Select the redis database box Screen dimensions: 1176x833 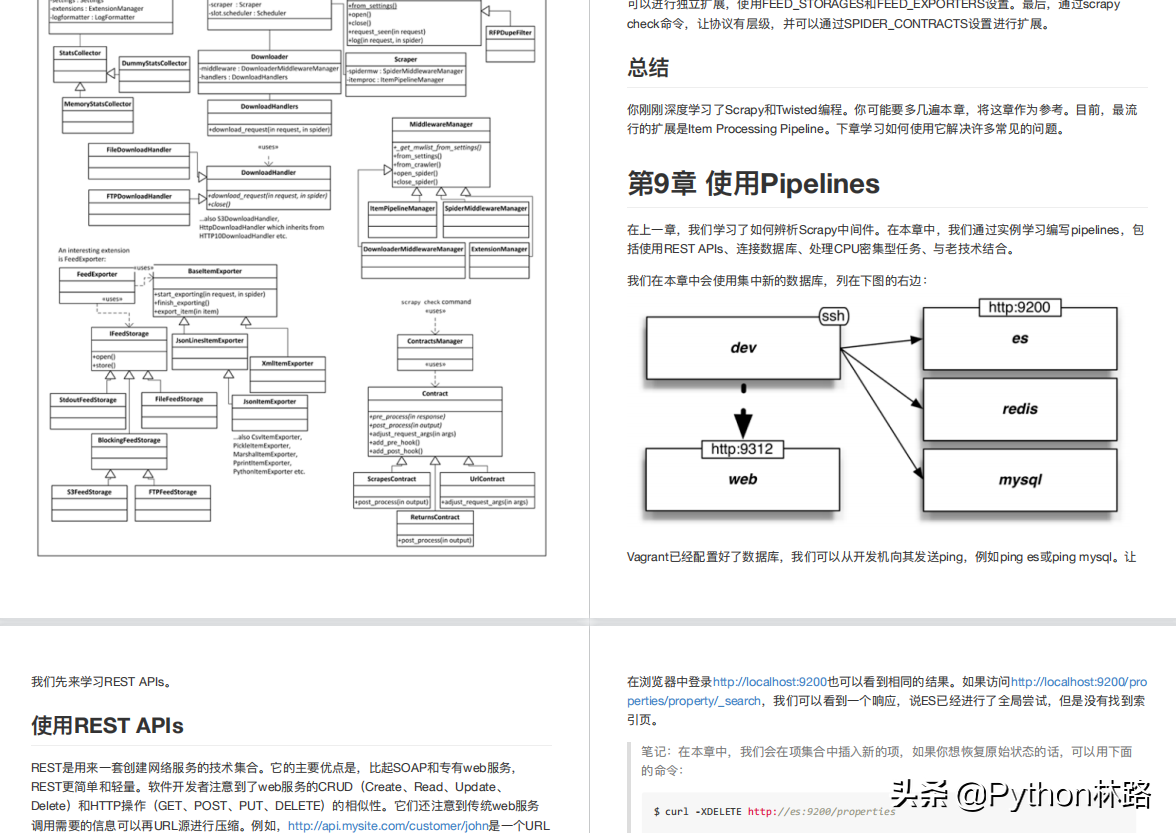[x=1020, y=409]
